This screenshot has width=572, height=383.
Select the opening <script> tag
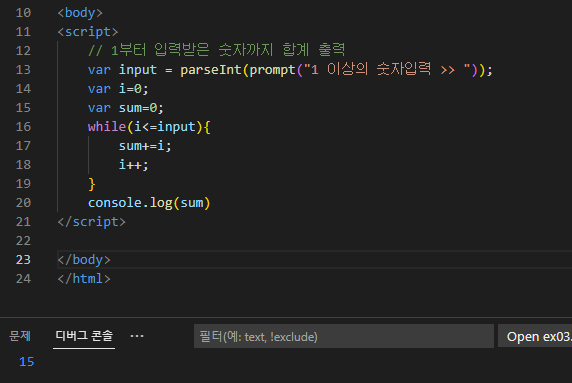pos(88,32)
